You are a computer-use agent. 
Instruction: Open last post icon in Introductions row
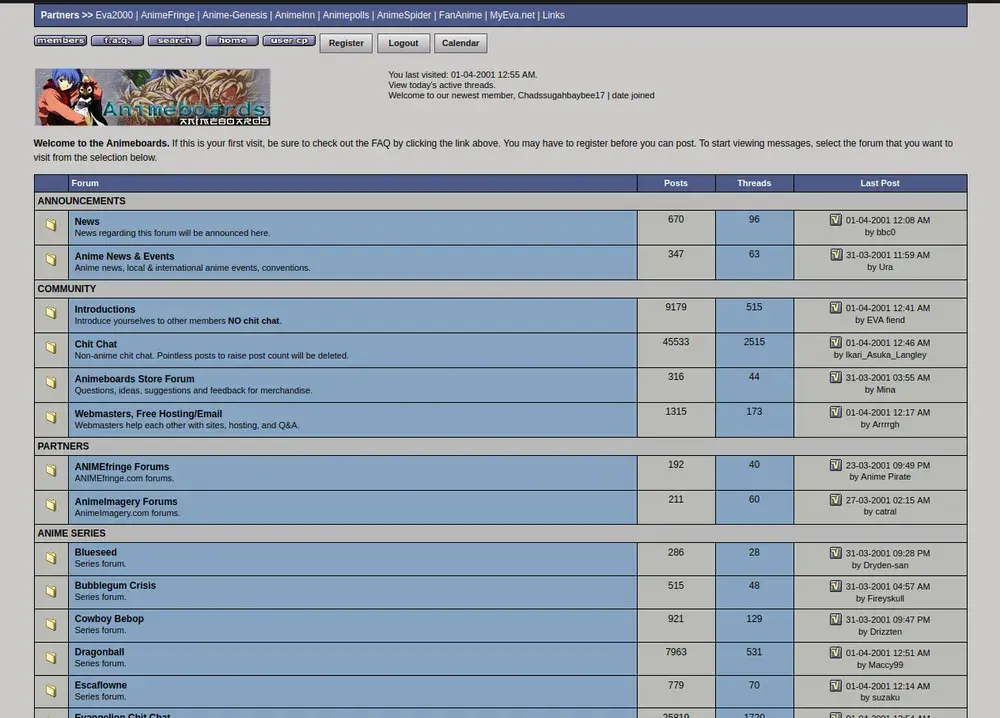coord(836,308)
